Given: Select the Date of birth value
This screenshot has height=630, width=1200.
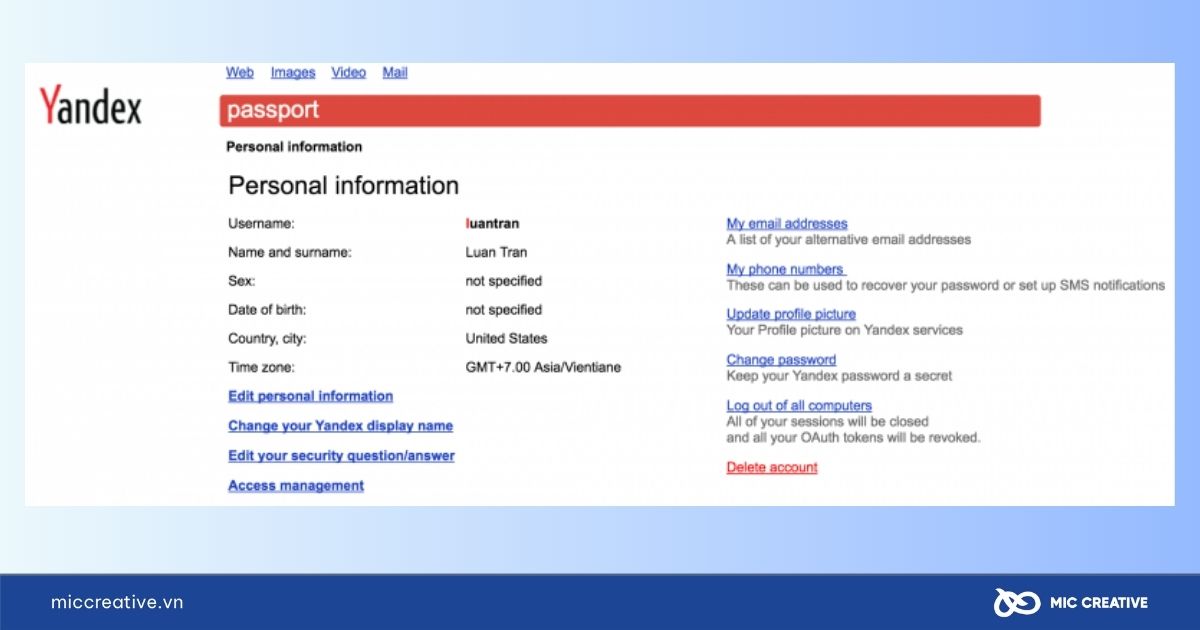Looking at the screenshot, I should point(503,310).
